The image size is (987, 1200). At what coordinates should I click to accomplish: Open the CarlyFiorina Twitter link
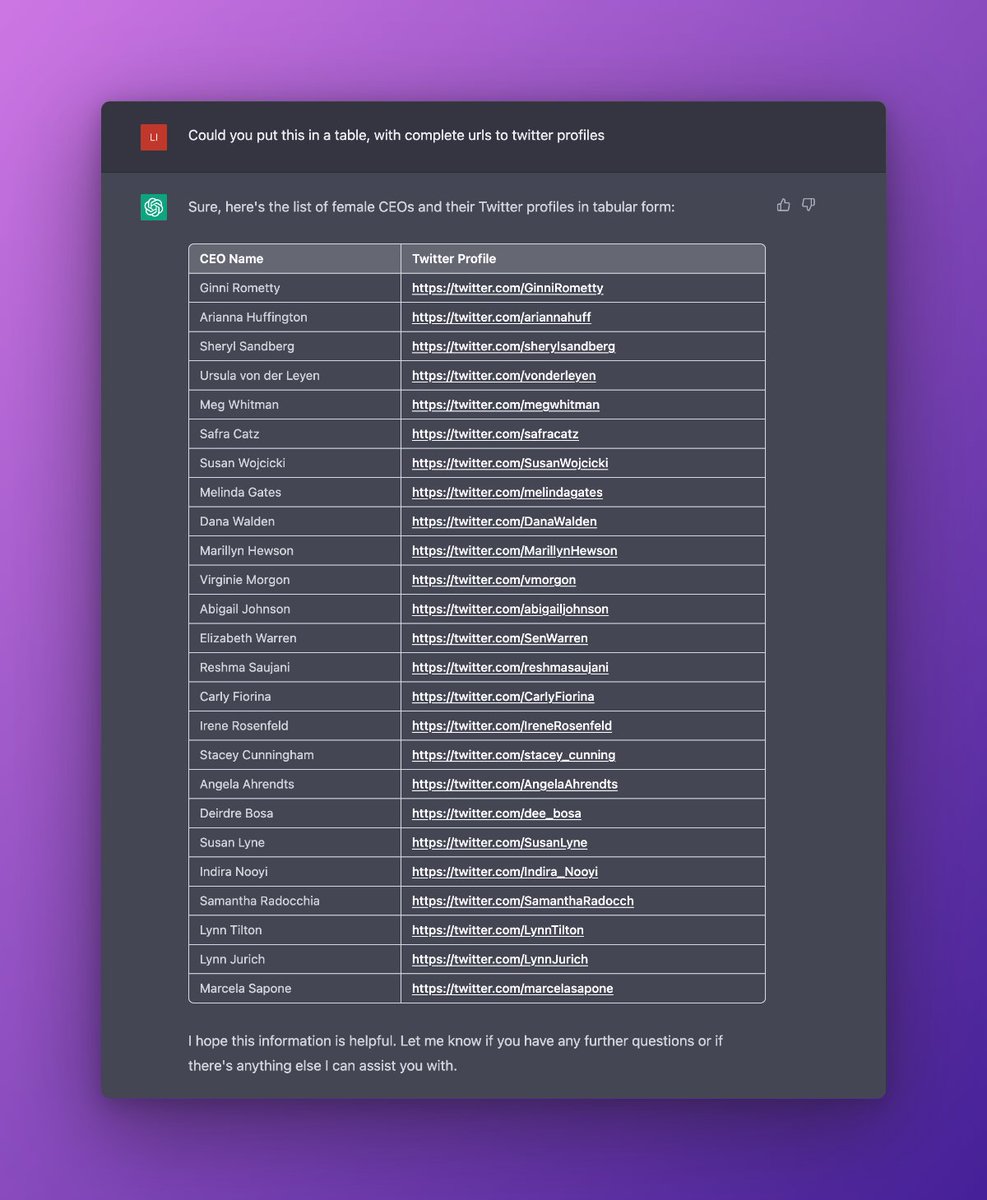click(x=503, y=696)
